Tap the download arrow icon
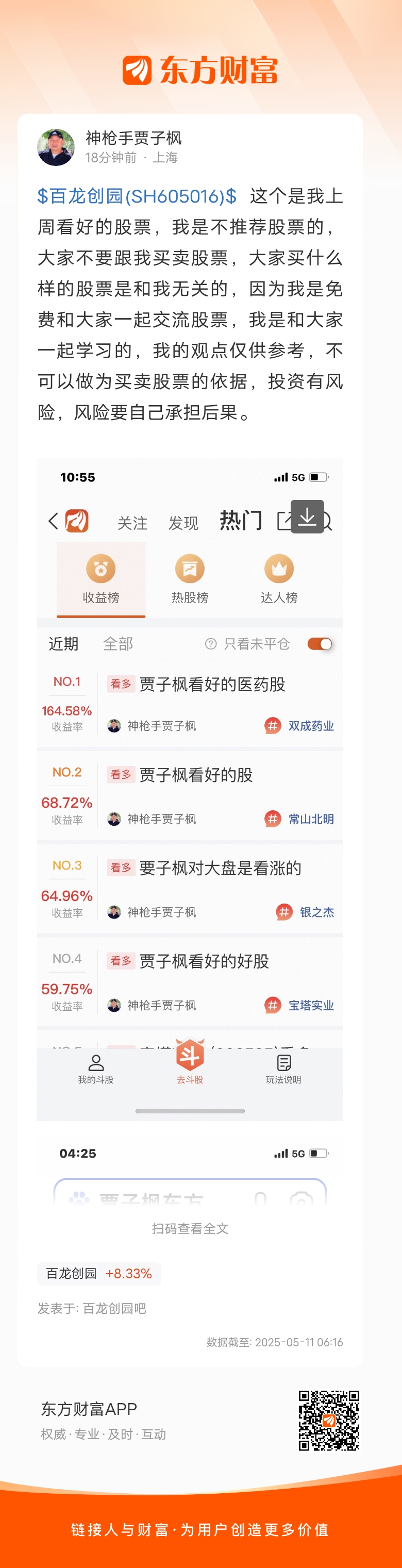Image resolution: width=402 pixels, height=1568 pixels. point(307,516)
